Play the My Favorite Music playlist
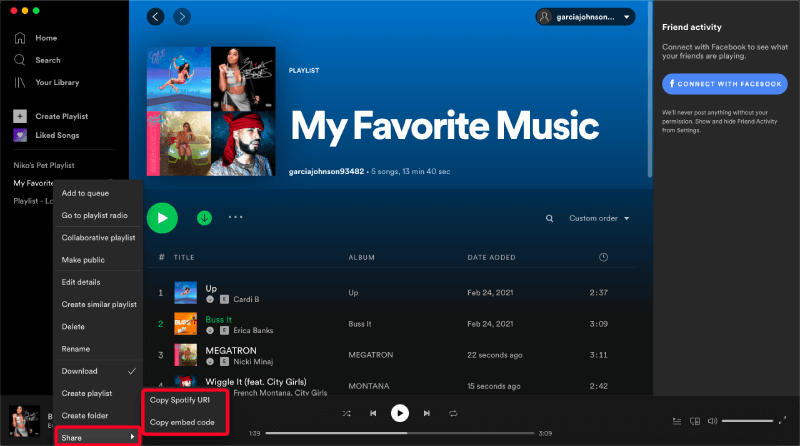 (162, 218)
